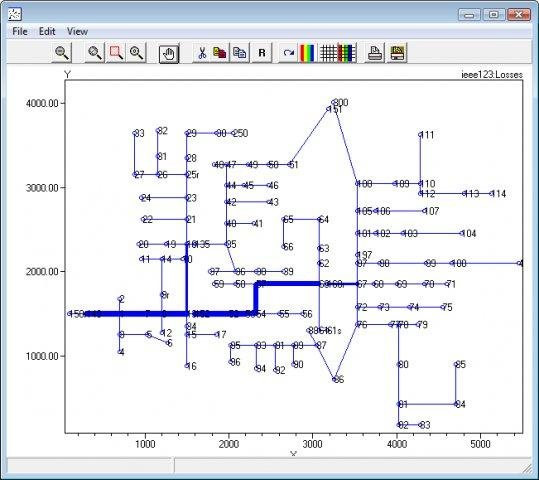
Task: Toggle the black grid lines icon
Action: 328,53
